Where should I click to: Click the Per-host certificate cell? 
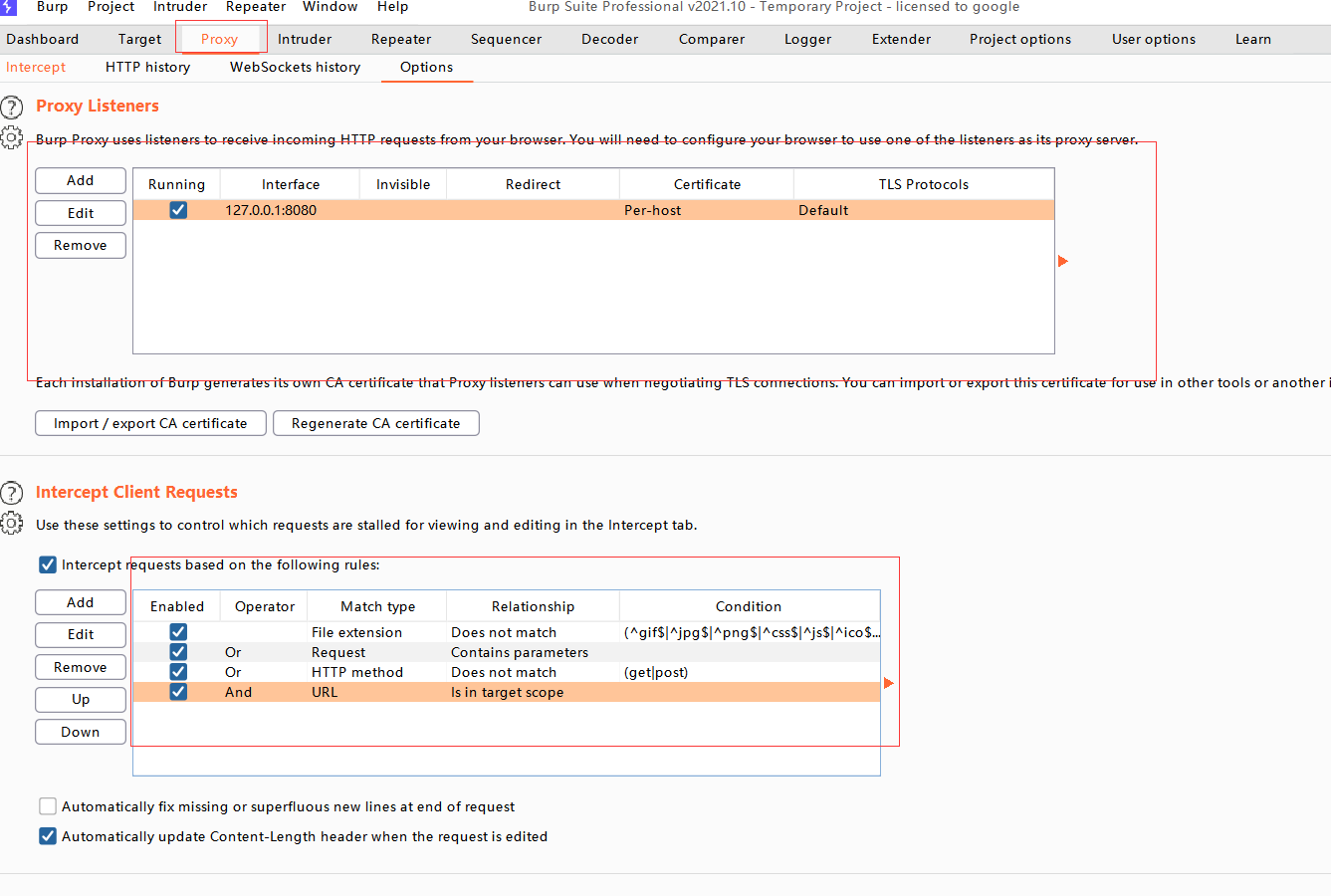click(707, 210)
